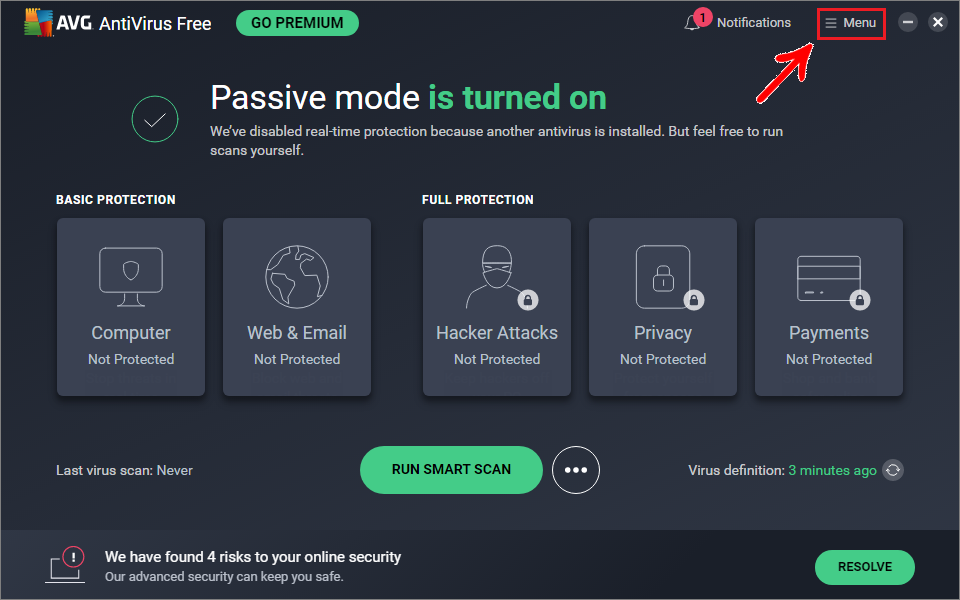Minimize the AVG window
Viewport: 960px width, 600px height.
click(x=908, y=22)
